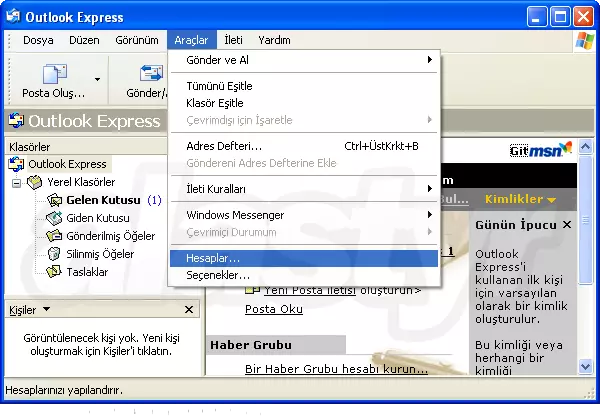Expand the Windows Messenger submenu
600x417 pixels.
(304, 215)
